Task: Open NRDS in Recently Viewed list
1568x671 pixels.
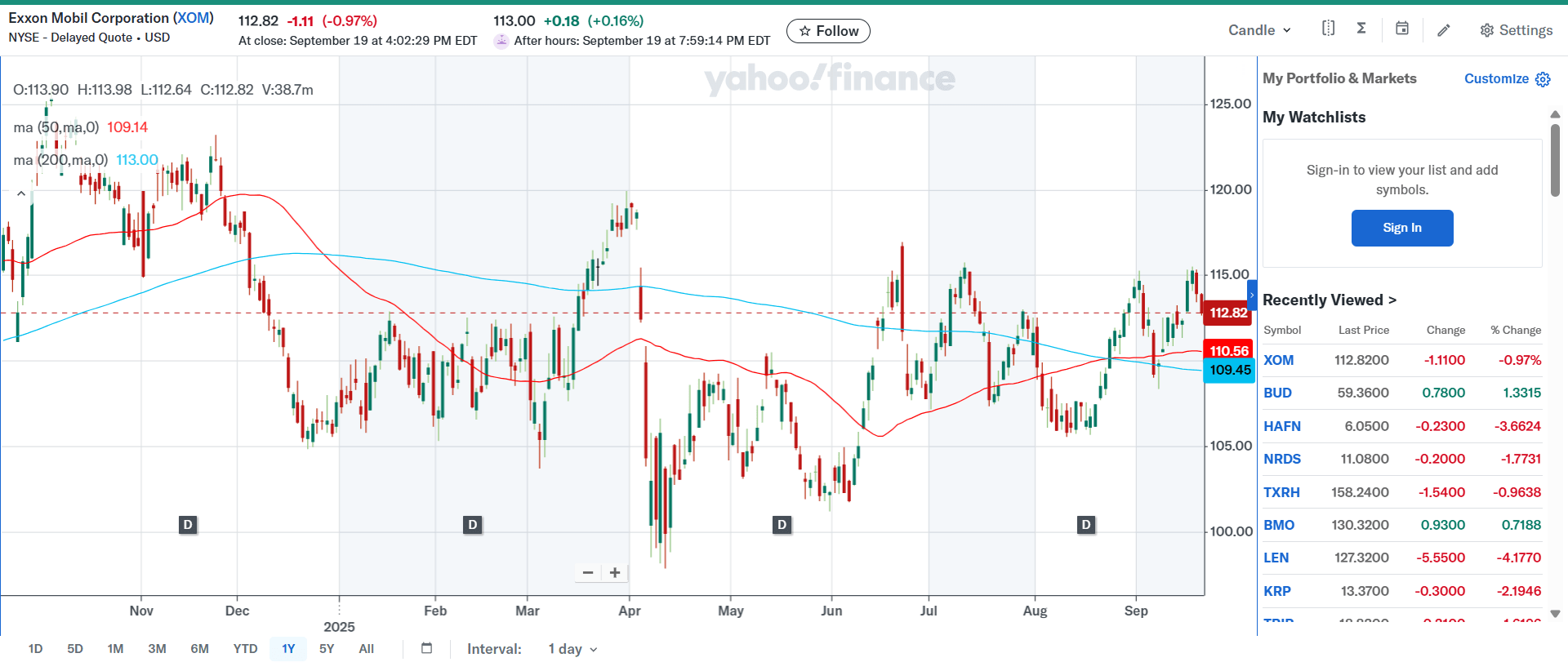Action: point(1282,459)
